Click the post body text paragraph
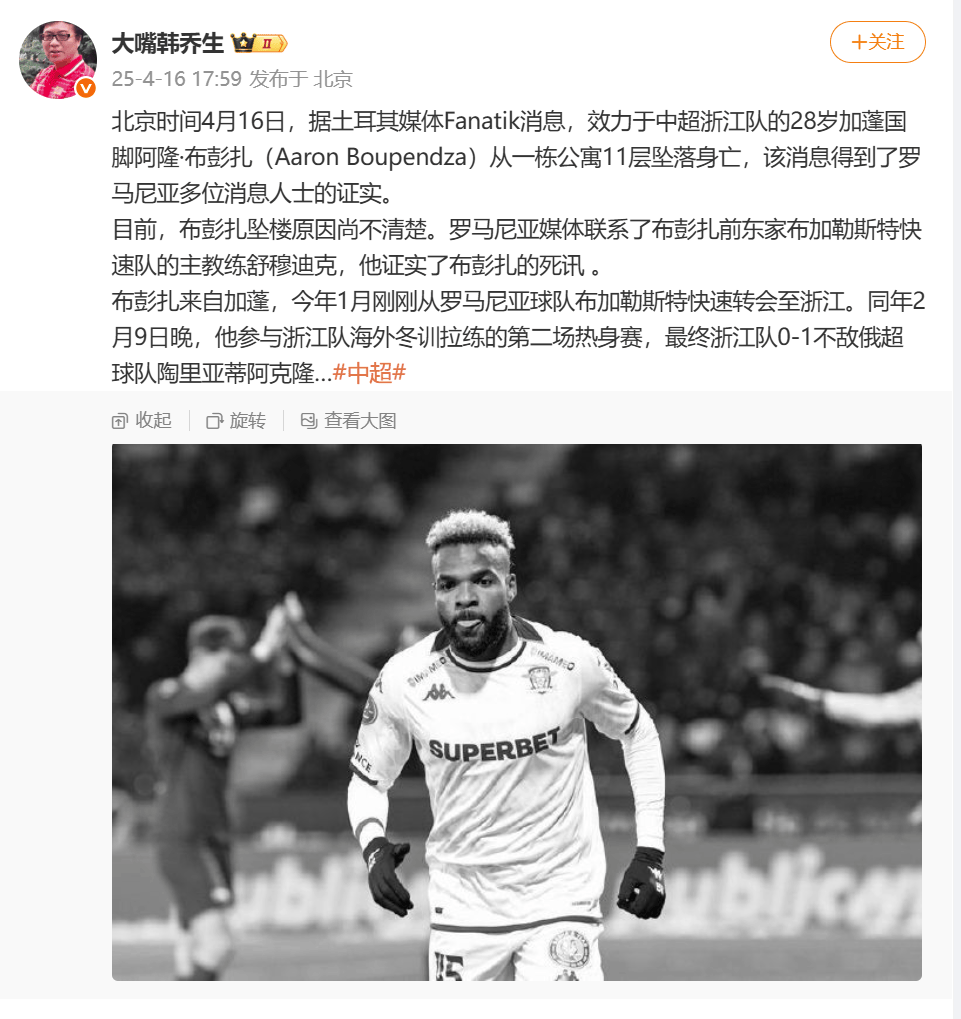This screenshot has height=1019, width=961. click(518, 247)
